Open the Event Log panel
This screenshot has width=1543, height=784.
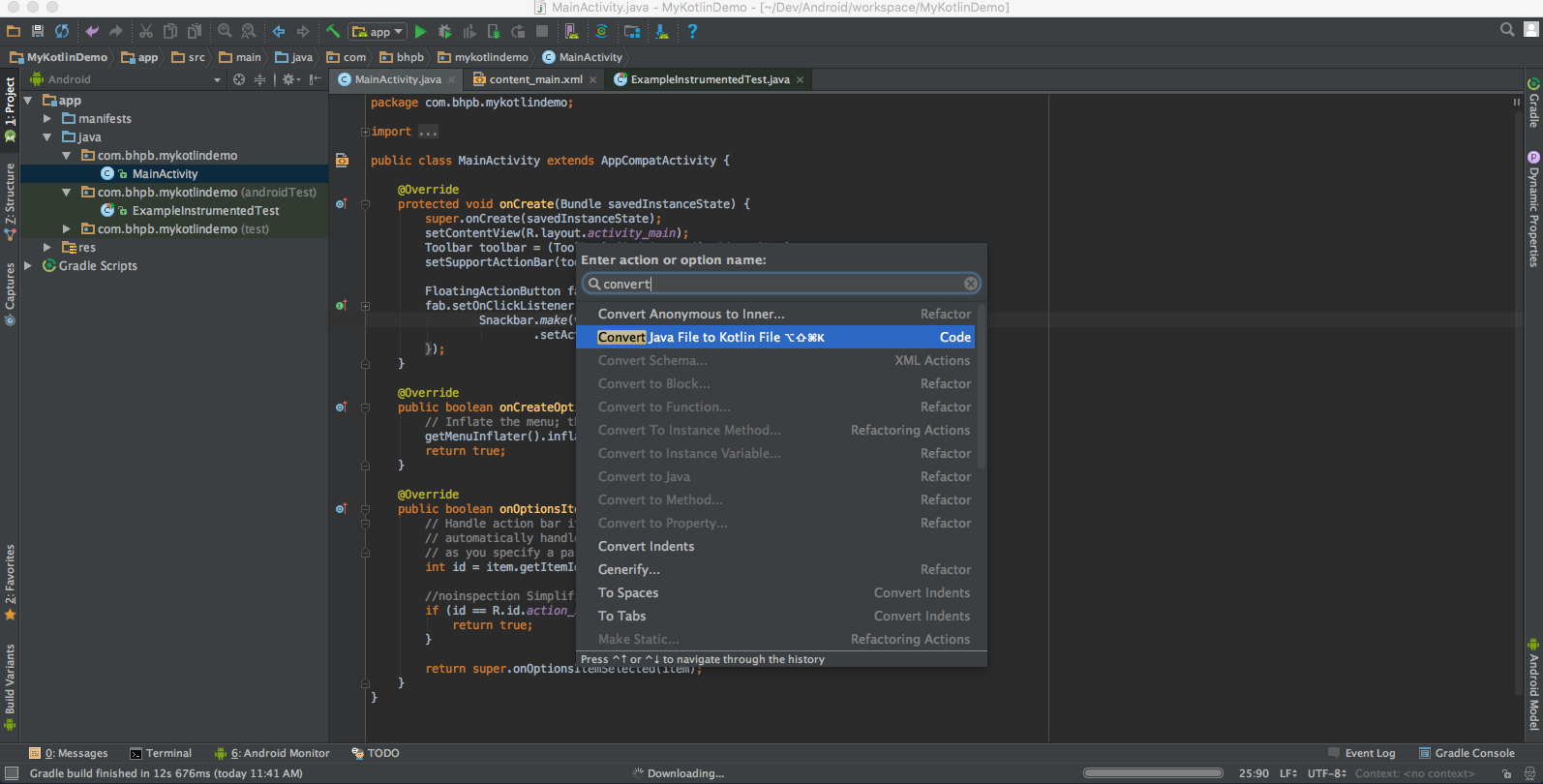pyautogui.click(x=1361, y=753)
